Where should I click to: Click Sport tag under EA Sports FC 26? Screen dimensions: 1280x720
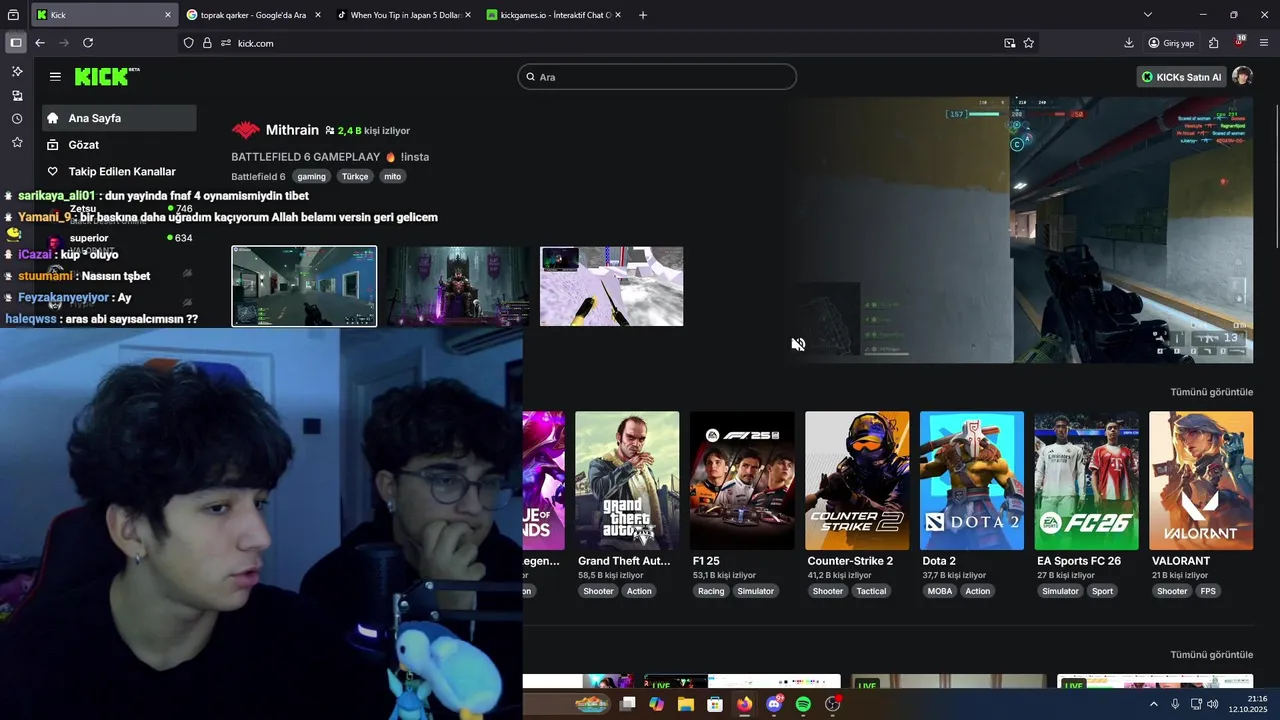coord(1102,591)
